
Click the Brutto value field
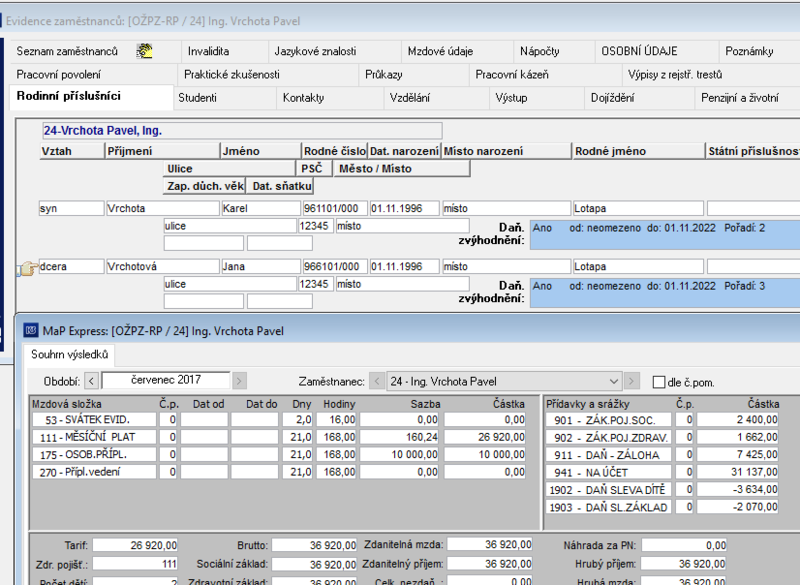click(x=314, y=545)
